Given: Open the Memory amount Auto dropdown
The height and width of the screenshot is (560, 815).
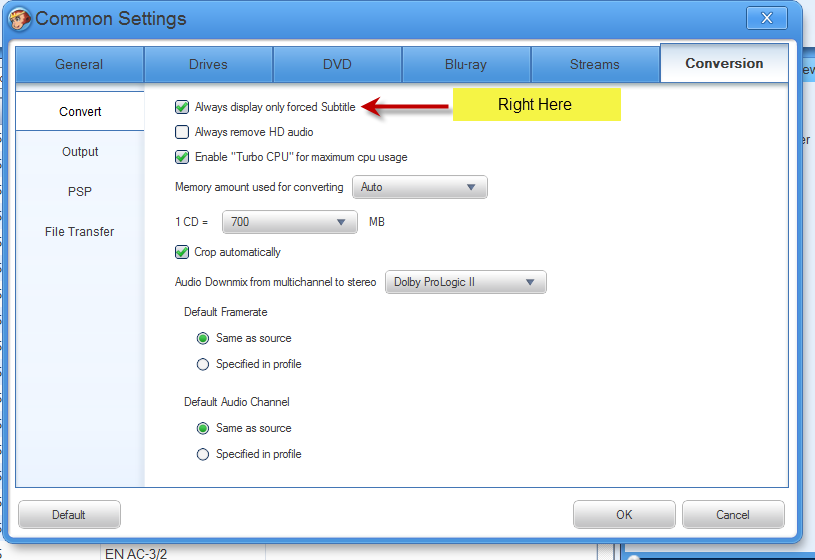Looking at the screenshot, I should (420, 187).
